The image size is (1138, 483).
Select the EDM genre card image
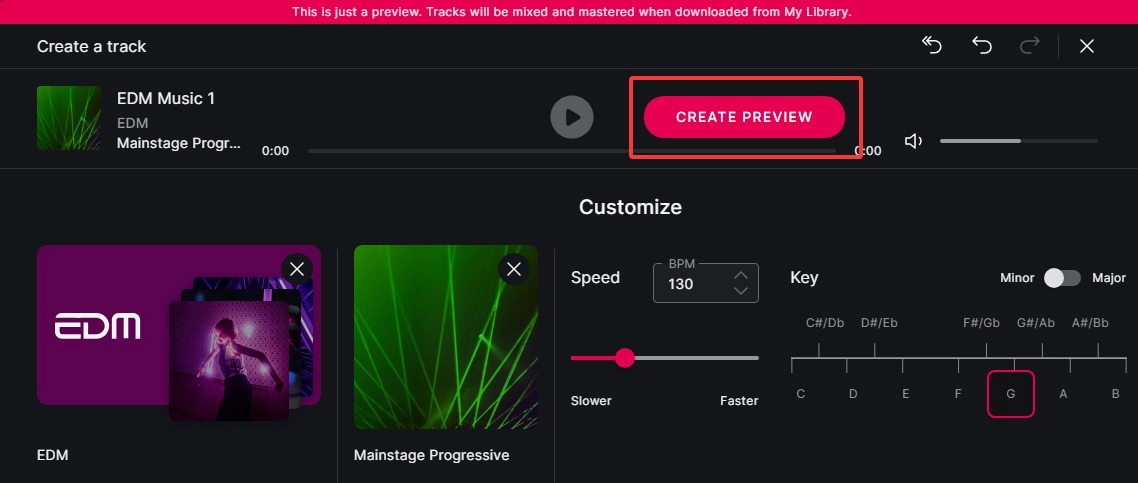tap(179, 334)
